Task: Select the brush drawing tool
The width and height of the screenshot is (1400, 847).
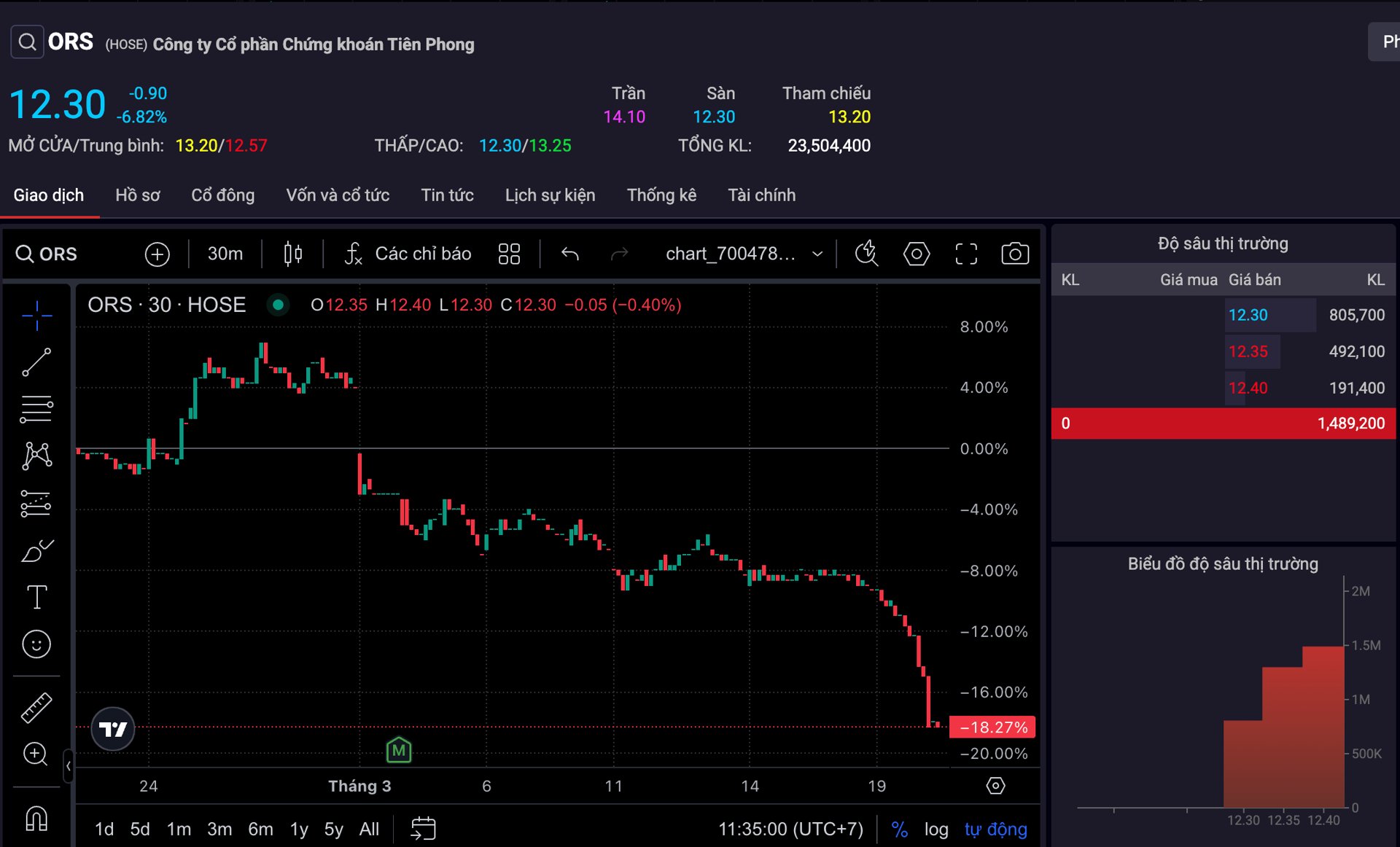Action: [36, 551]
